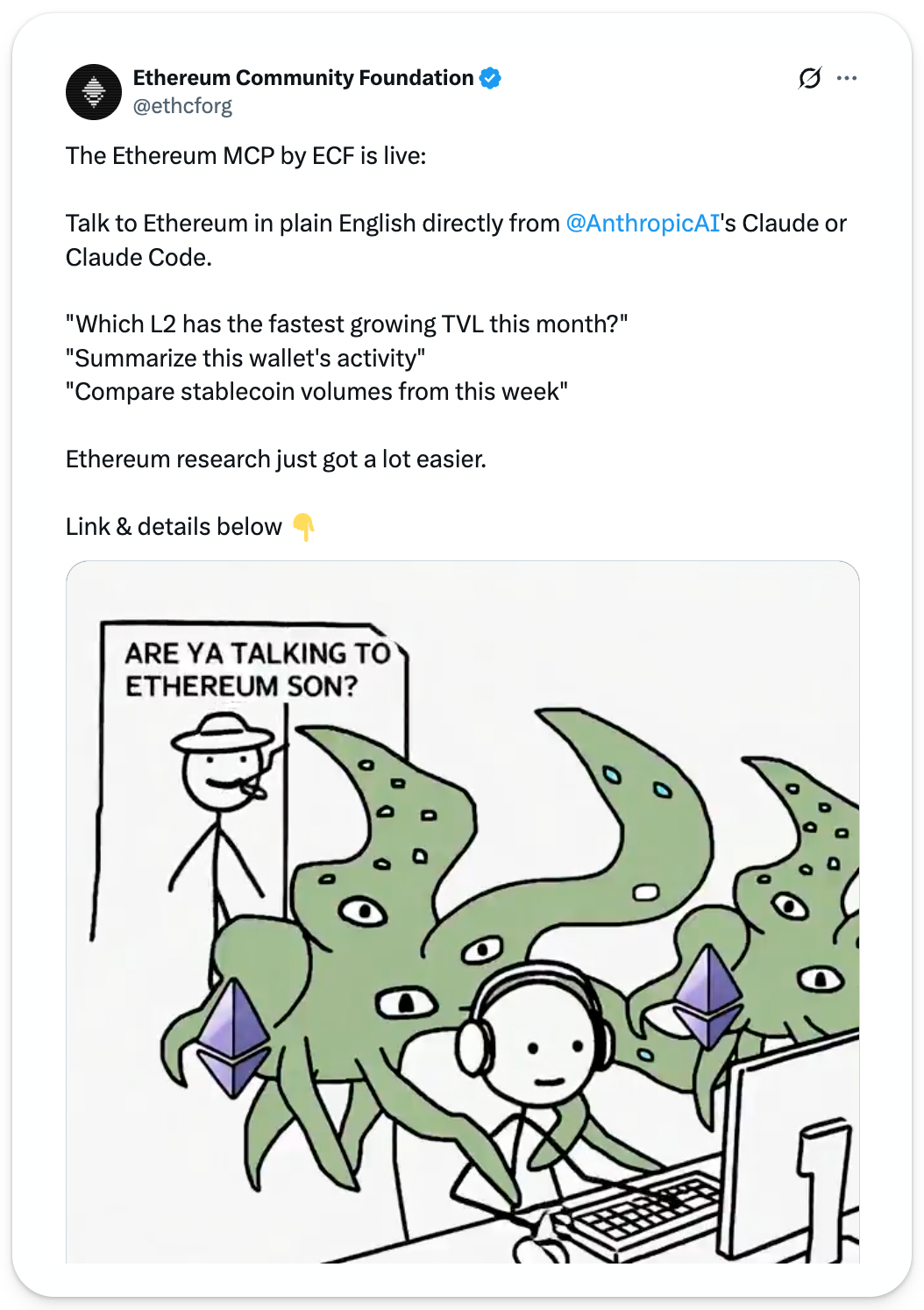Click the "ARE YA TALKING TO ETHEREUM SON?" caption
This screenshot has height=1310, width=924.
[x=258, y=669]
